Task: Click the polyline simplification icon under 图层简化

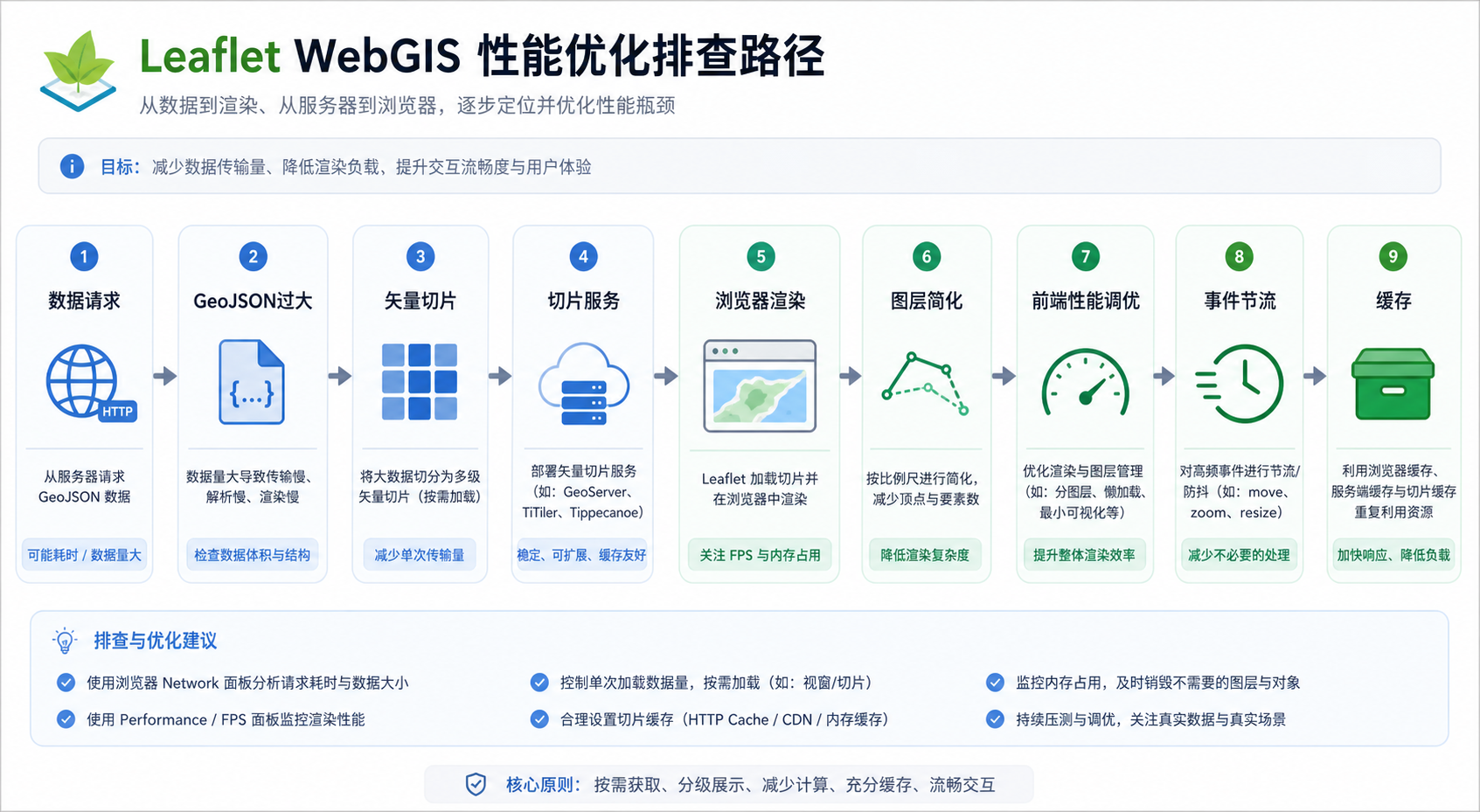Action: pos(925,384)
